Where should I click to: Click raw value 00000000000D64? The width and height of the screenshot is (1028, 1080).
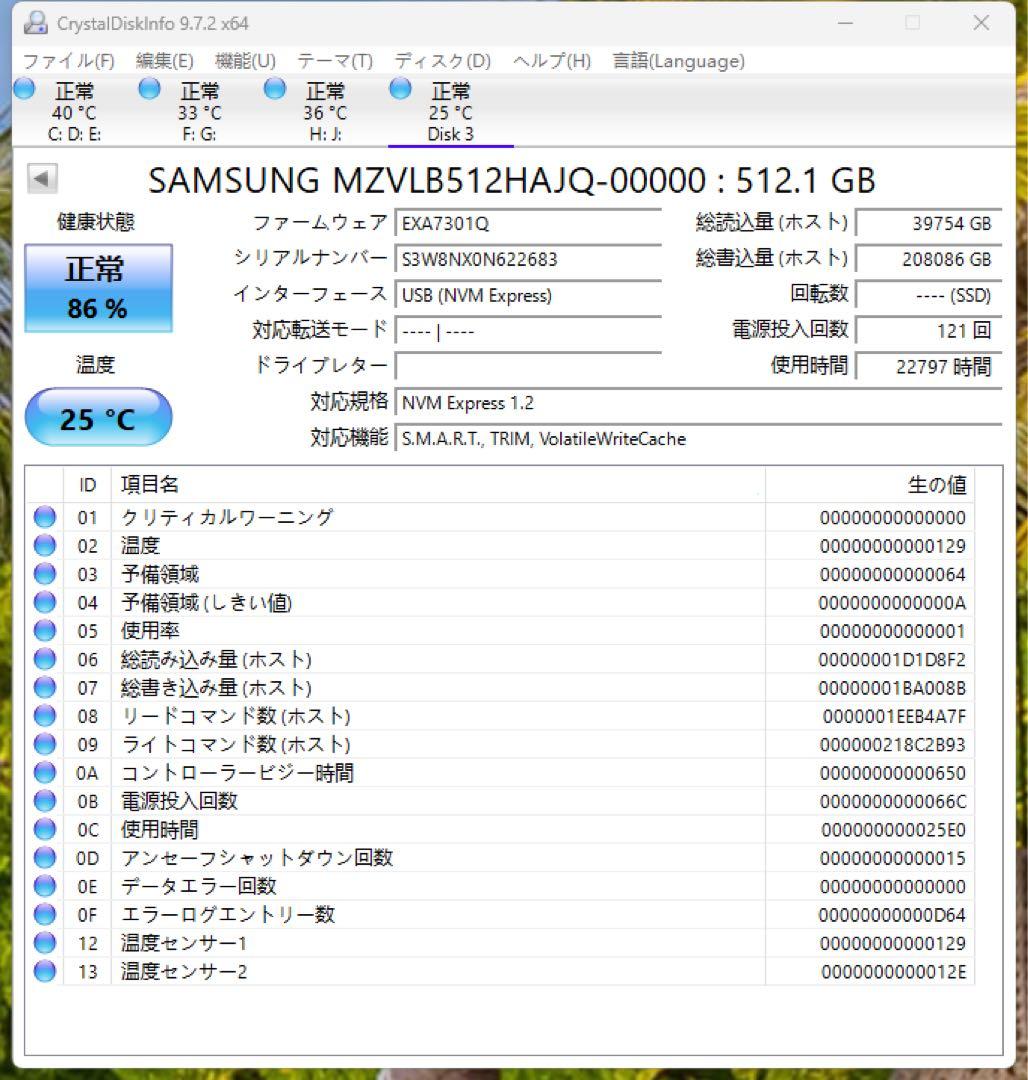892,915
